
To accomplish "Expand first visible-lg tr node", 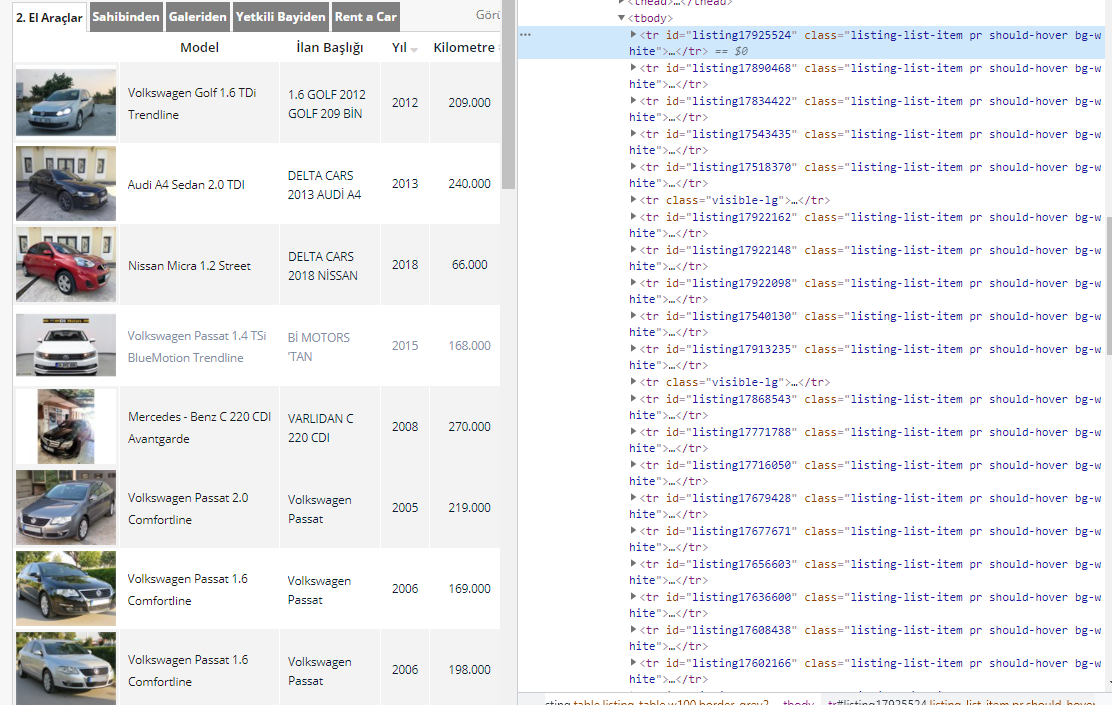I will pyautogui.click(x=633, y=199).
